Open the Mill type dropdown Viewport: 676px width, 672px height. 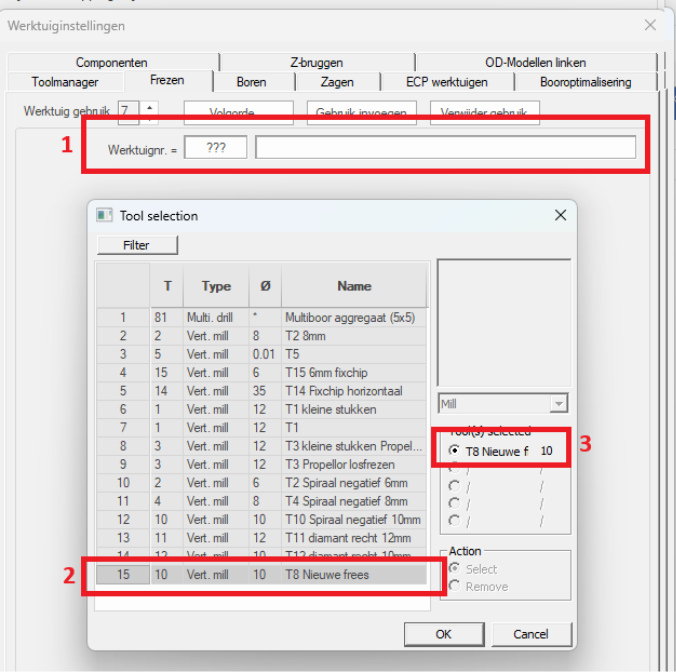[559, 404]
